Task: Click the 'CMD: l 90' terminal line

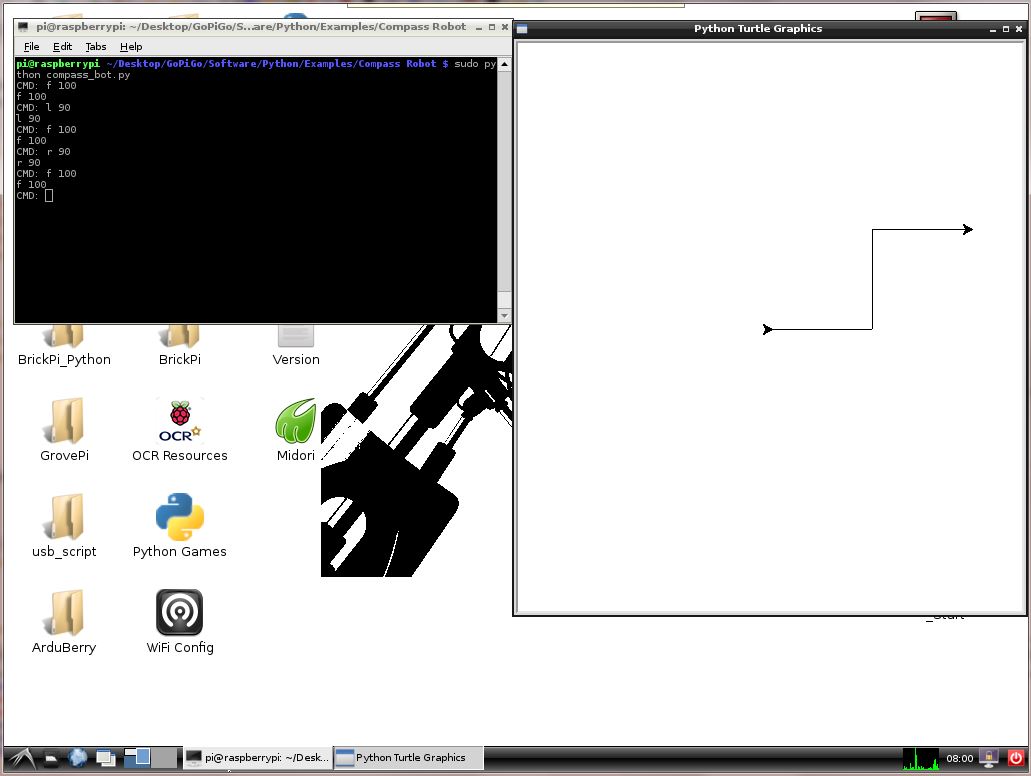Action: pyautogui.click(x=43, y=107)
